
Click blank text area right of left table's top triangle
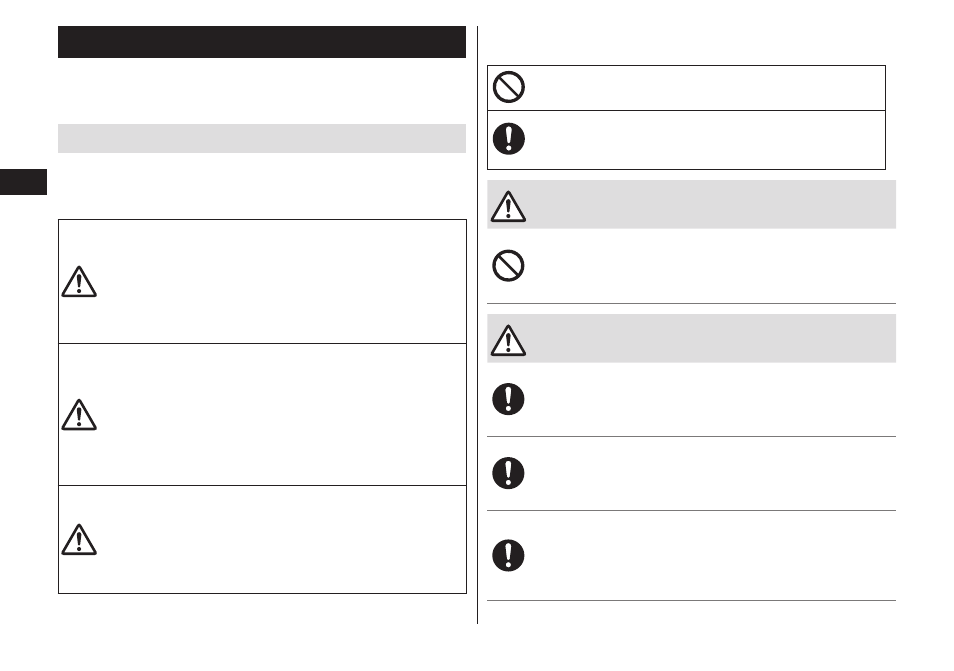[x=282, y=282]
